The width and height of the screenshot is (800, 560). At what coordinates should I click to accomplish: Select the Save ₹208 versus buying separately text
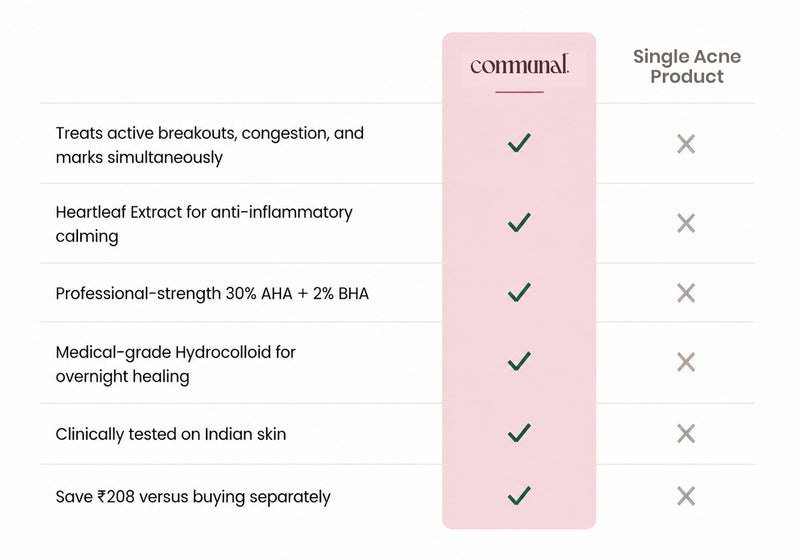(193, 497)
